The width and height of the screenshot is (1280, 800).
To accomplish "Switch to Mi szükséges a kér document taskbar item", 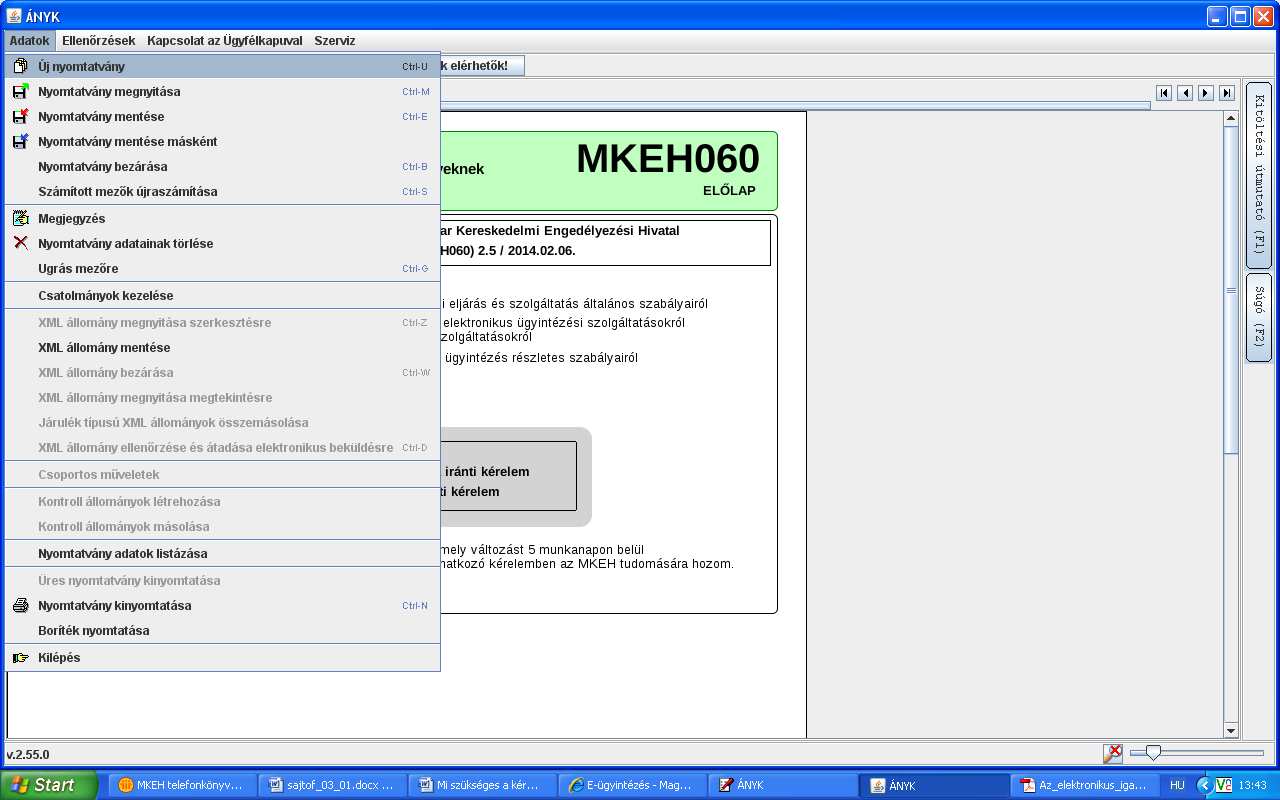I will [x=482, y=785].
